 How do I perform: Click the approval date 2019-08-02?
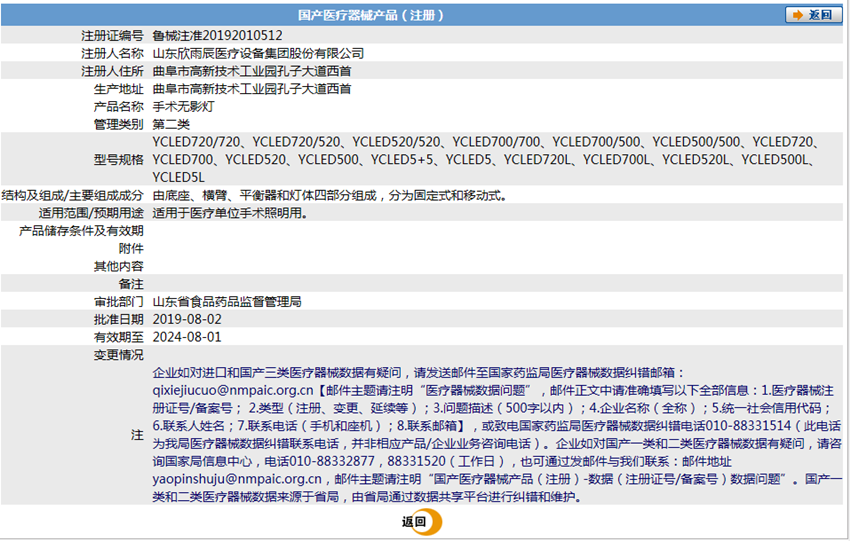[x=187, y=320]
